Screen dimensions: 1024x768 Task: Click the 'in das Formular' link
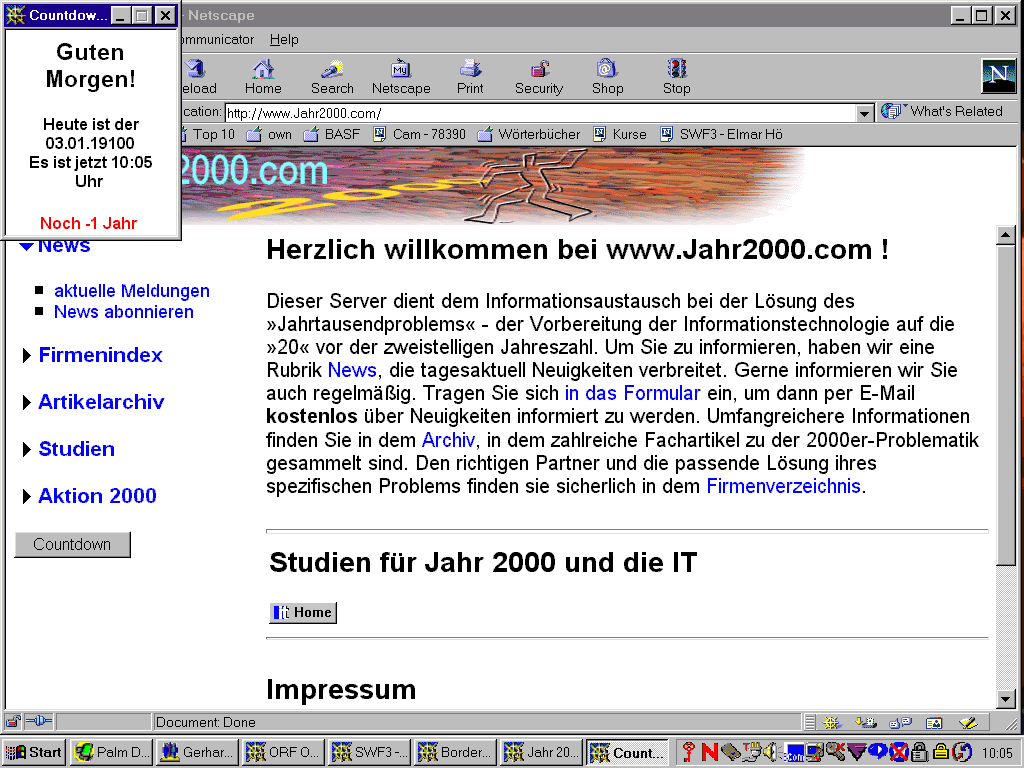coord(632,393)
